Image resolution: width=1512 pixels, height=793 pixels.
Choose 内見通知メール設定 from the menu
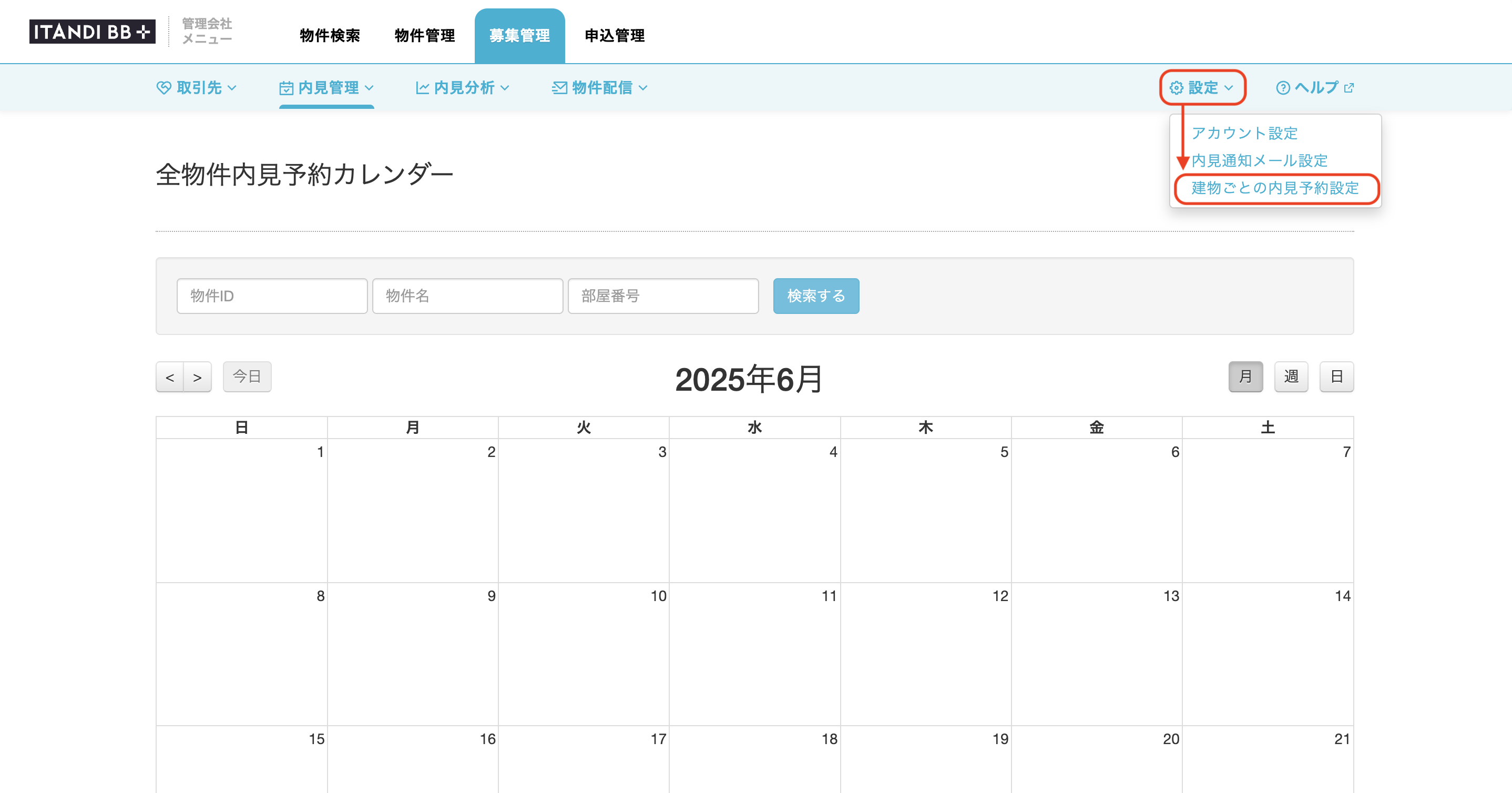tap(1260, 160)
